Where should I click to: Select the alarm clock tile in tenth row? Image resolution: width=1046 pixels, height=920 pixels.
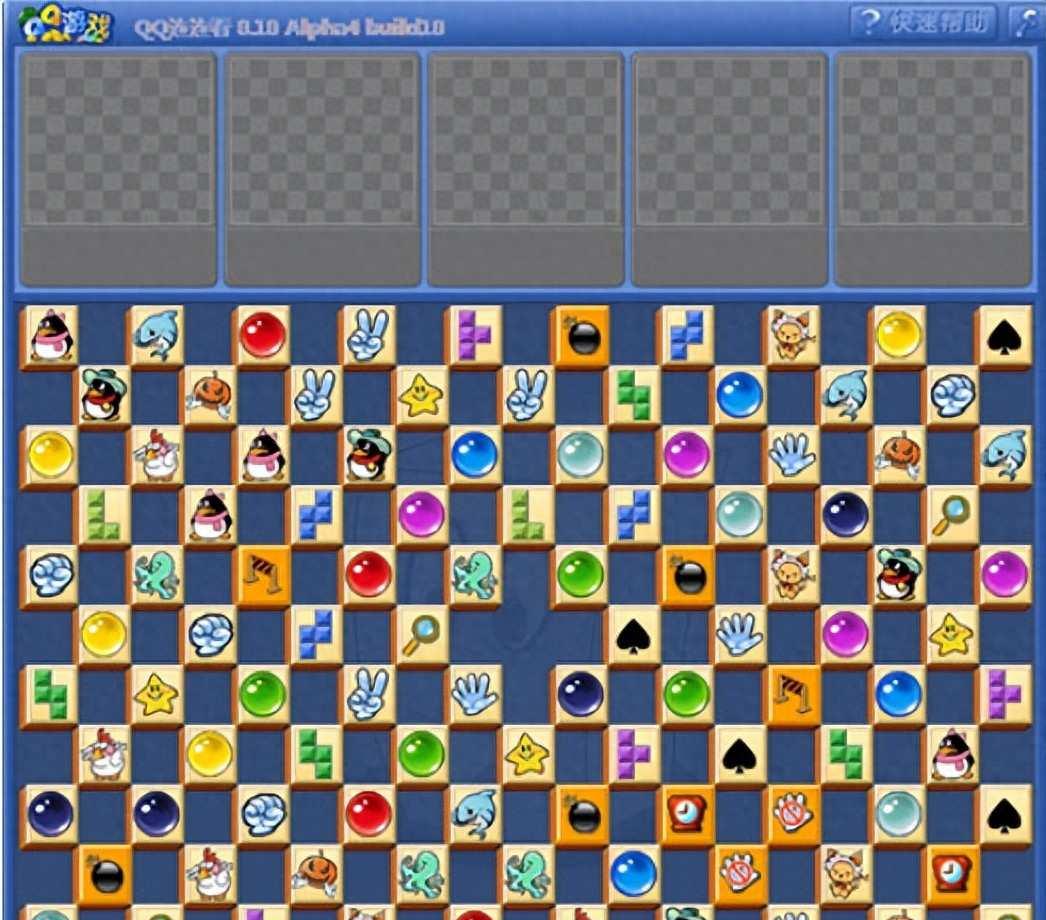[952, 875]
